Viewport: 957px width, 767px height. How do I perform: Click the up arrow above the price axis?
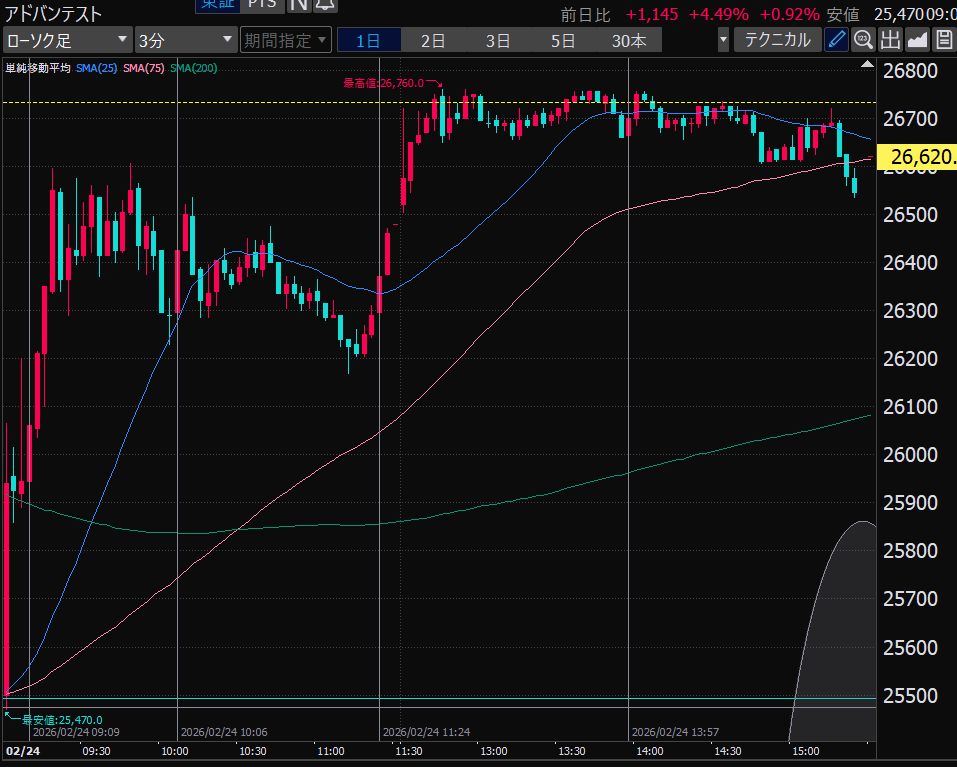(x=866, y=62)
